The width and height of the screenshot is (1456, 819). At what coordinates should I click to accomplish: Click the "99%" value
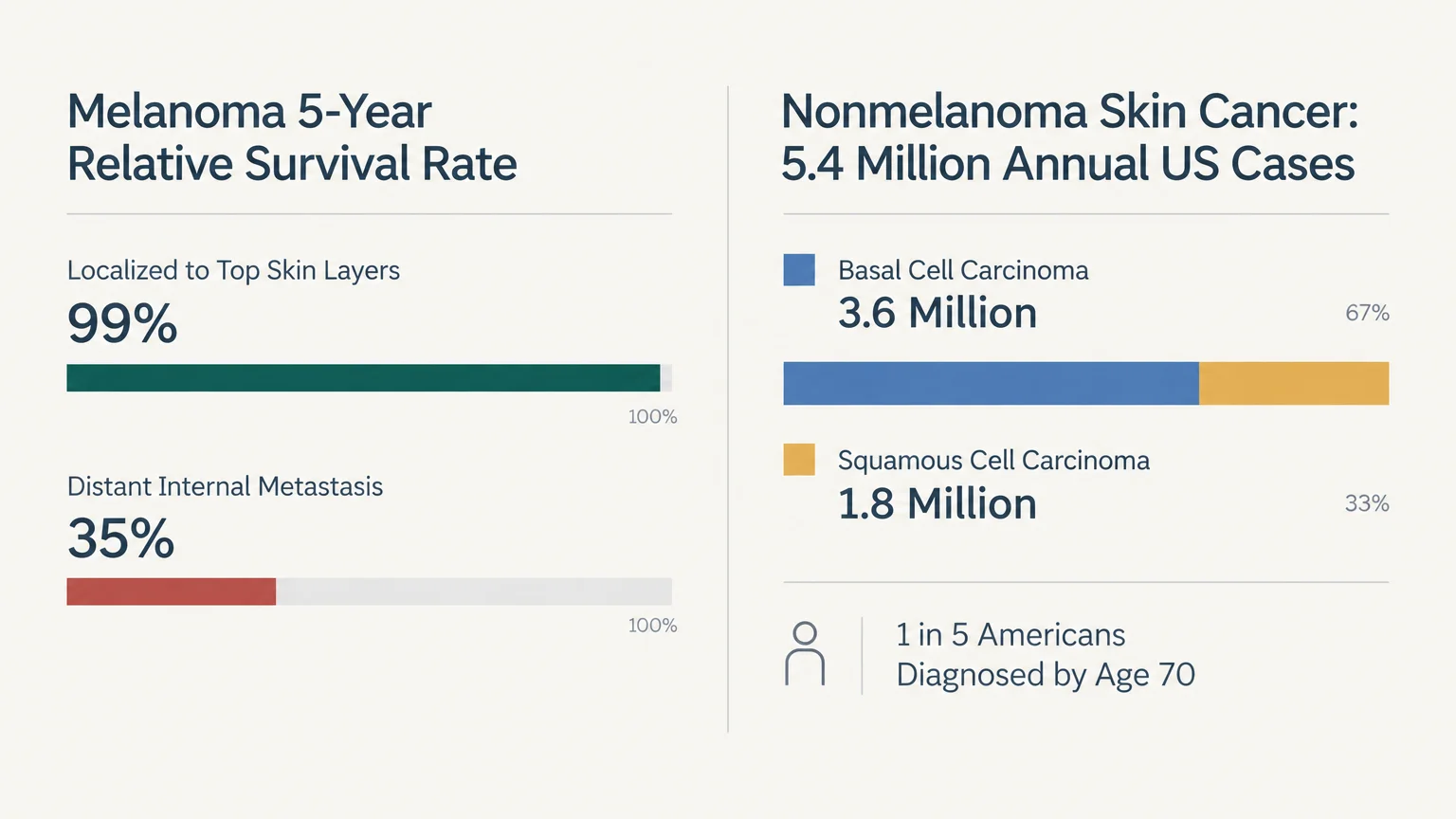click(x=122, y=323)
